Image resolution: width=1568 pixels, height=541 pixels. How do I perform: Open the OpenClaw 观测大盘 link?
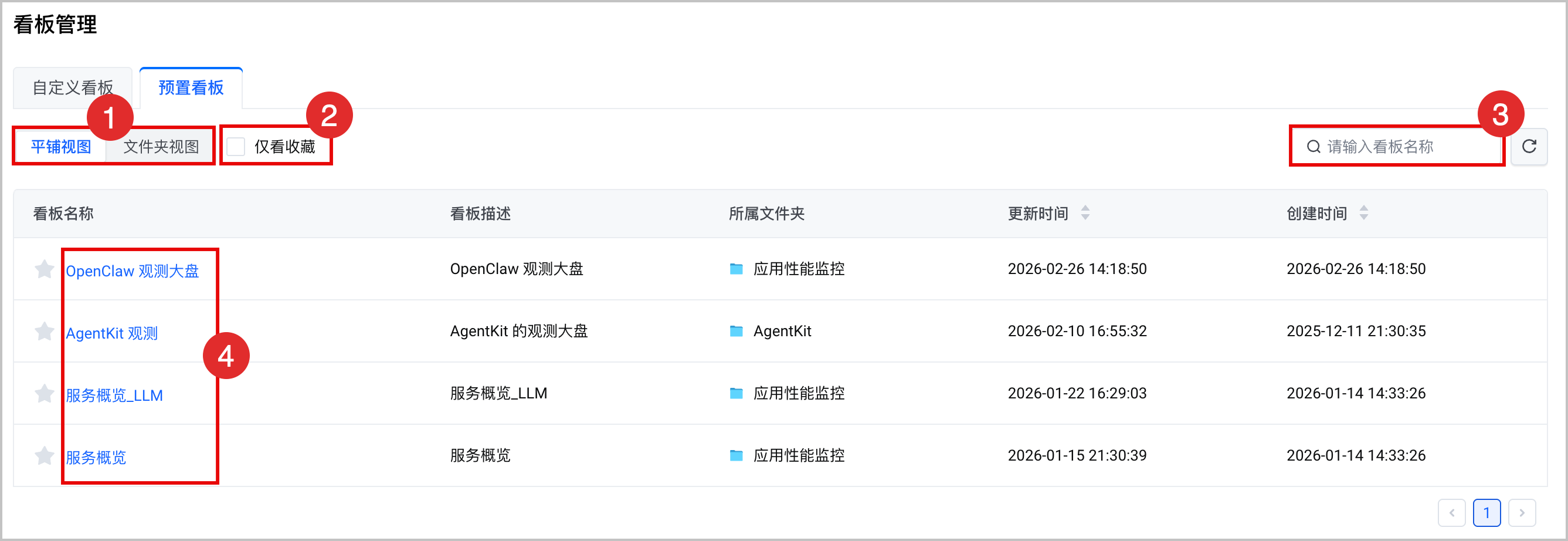(132, 271)
